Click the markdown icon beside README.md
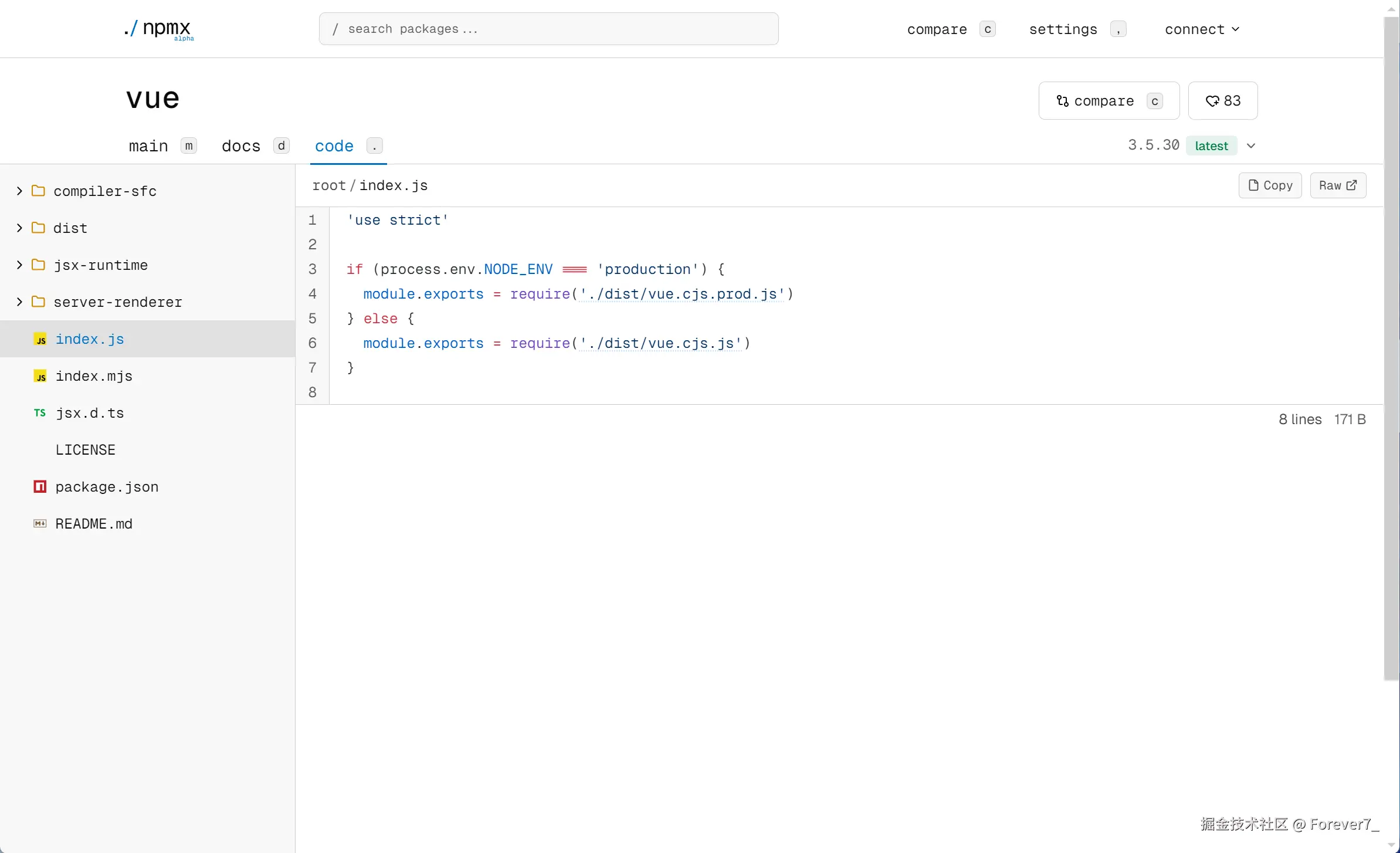Viewport: 1400px width, 853px height. point(40,524)
